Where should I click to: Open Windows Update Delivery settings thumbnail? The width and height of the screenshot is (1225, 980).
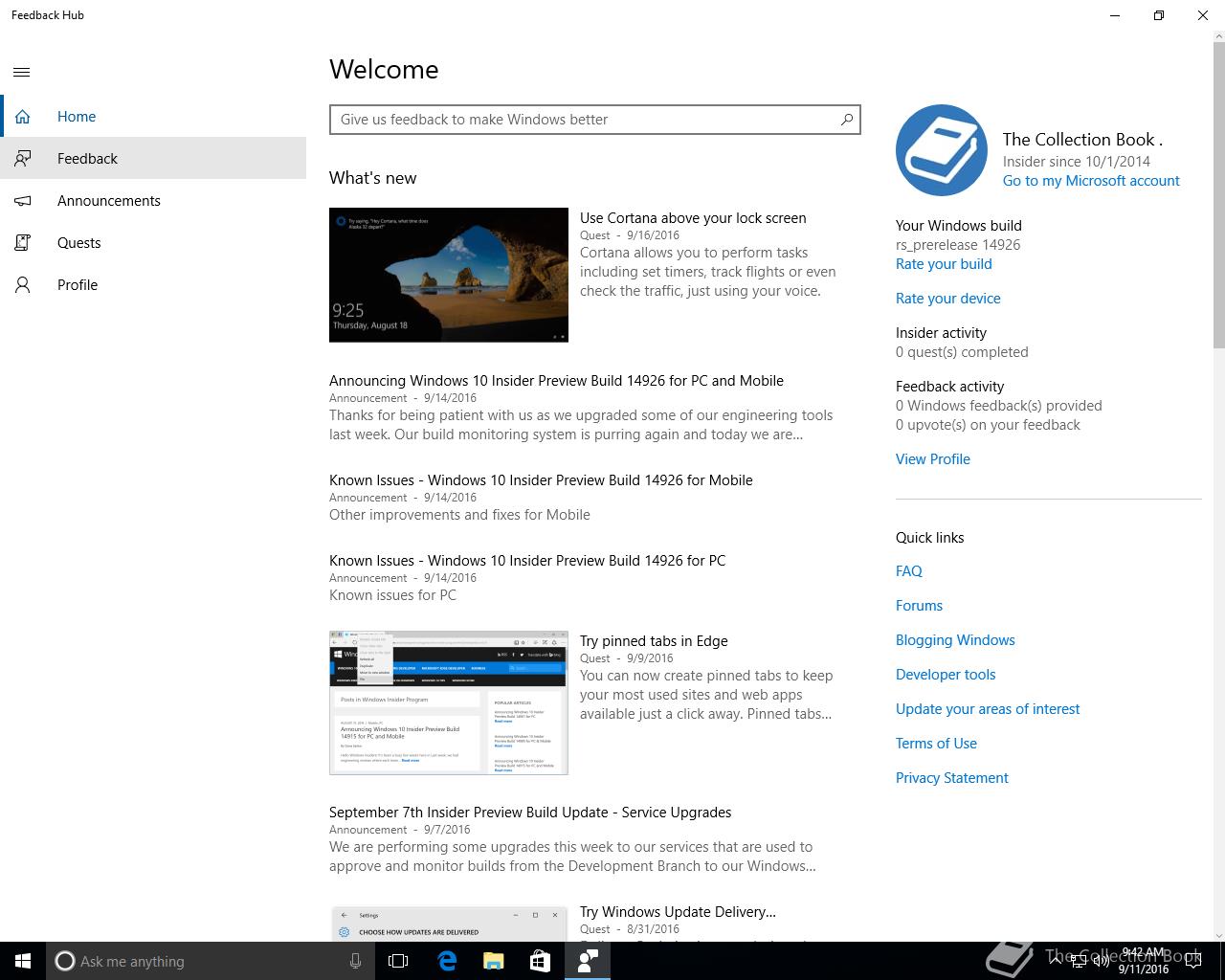pos(449,923)
